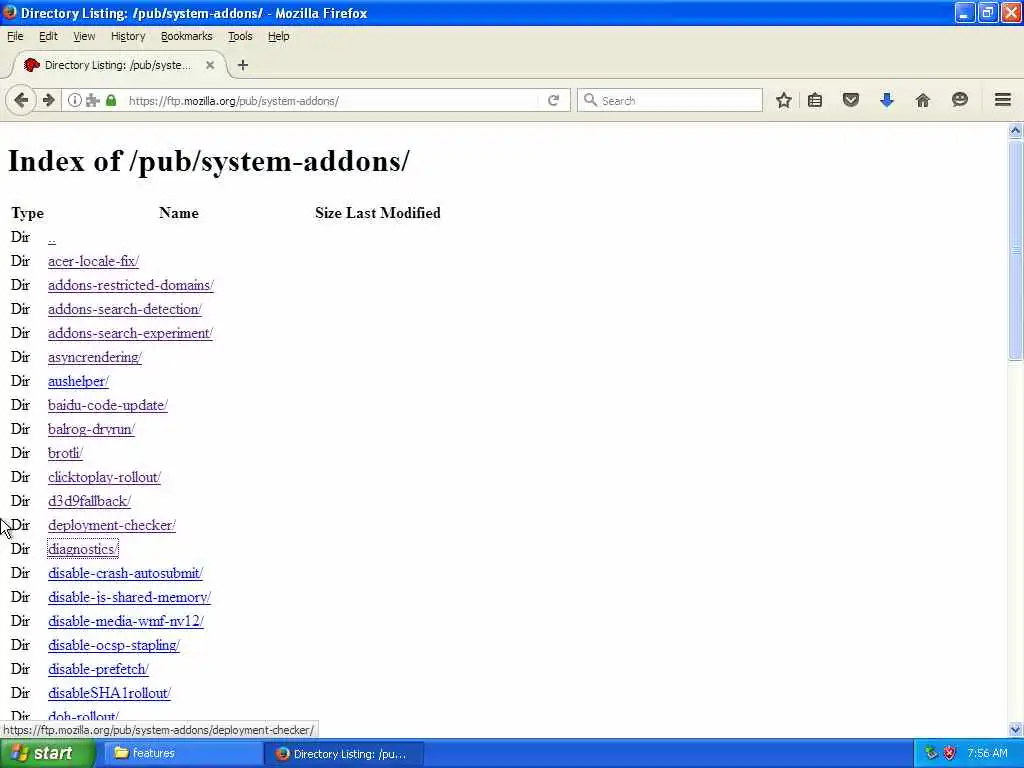Open the History menu

pyautogui.click(x=128, y=37)
